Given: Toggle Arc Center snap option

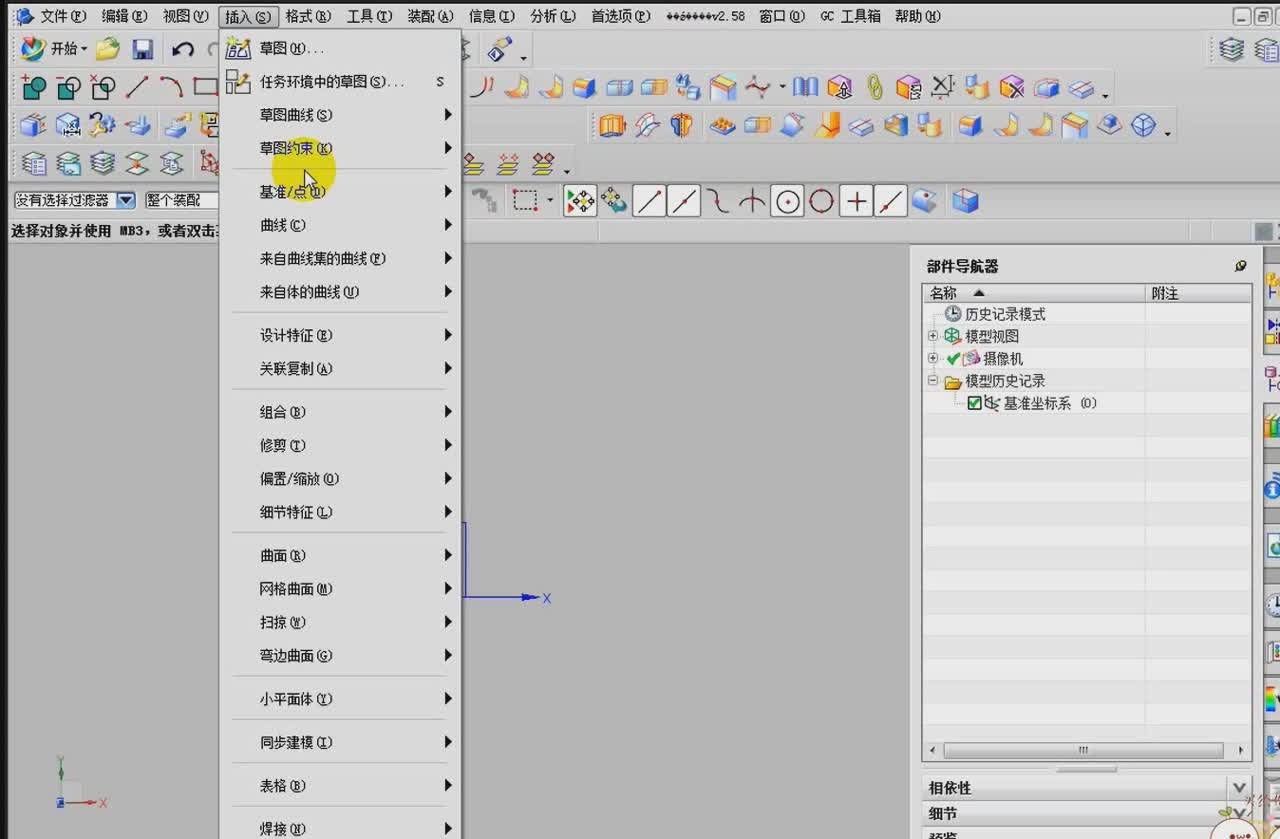Looking at the screenshot, I should click(788, 202).
